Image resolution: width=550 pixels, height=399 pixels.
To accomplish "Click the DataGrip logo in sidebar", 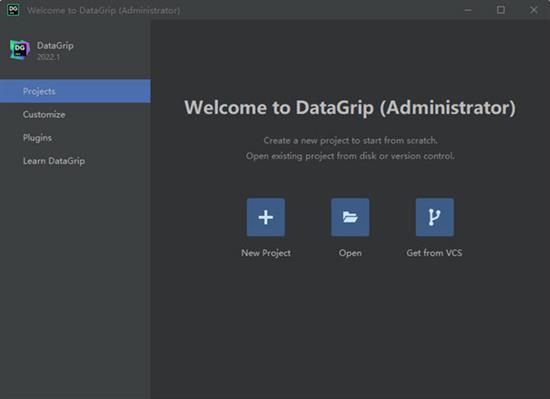I will [20, 50].
